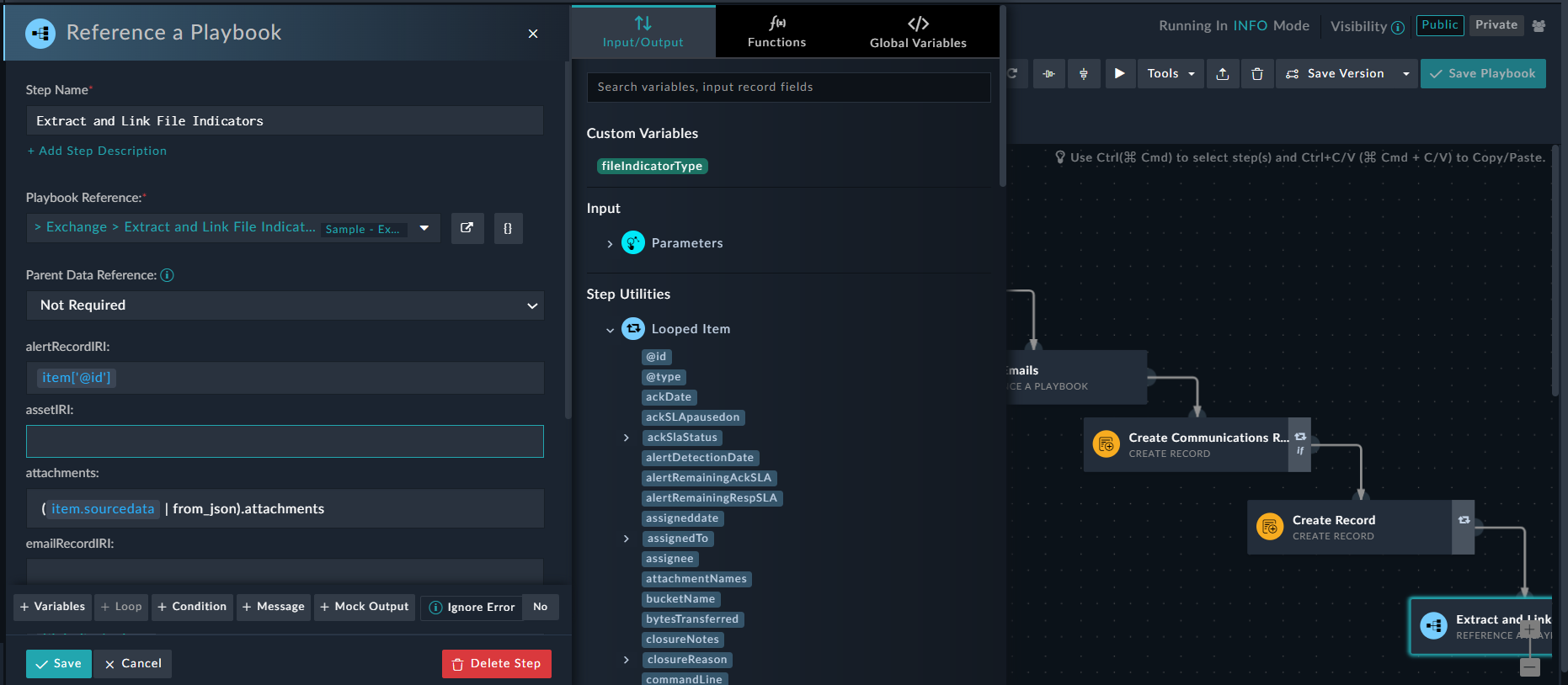This screenshot has height=685, width=1568.
Task: Click the Reference a Playbook header icon
Action: point(40,33)
